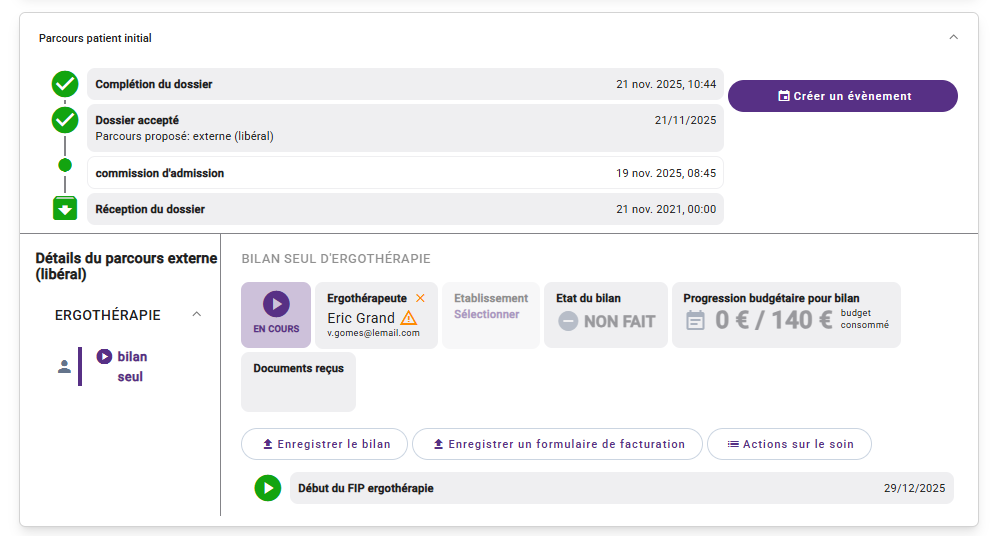Click the small green dot for commission d'admission
The image size is (996, 536).
tap(65, 165)
